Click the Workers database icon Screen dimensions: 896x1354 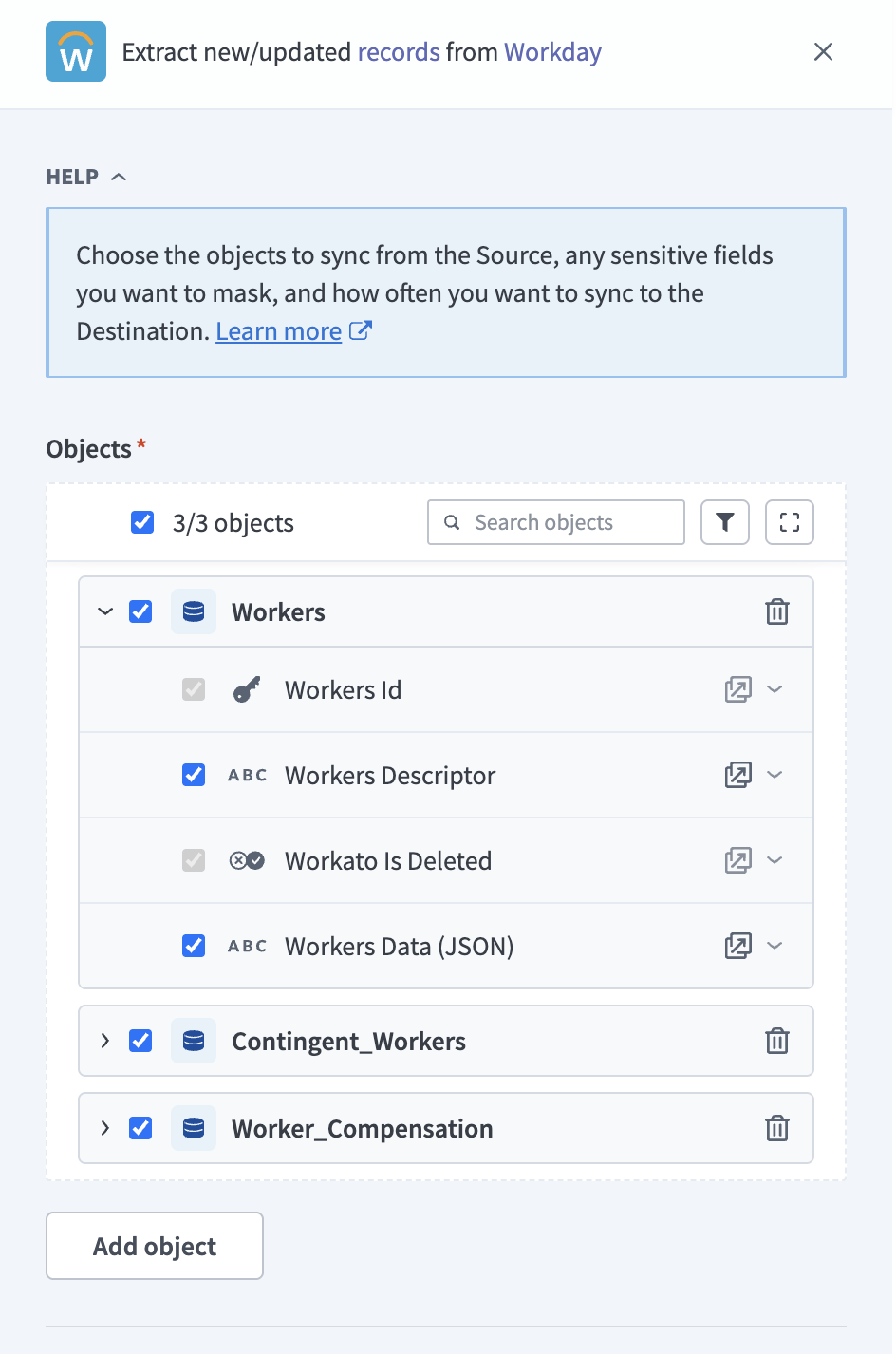(194, 611)
